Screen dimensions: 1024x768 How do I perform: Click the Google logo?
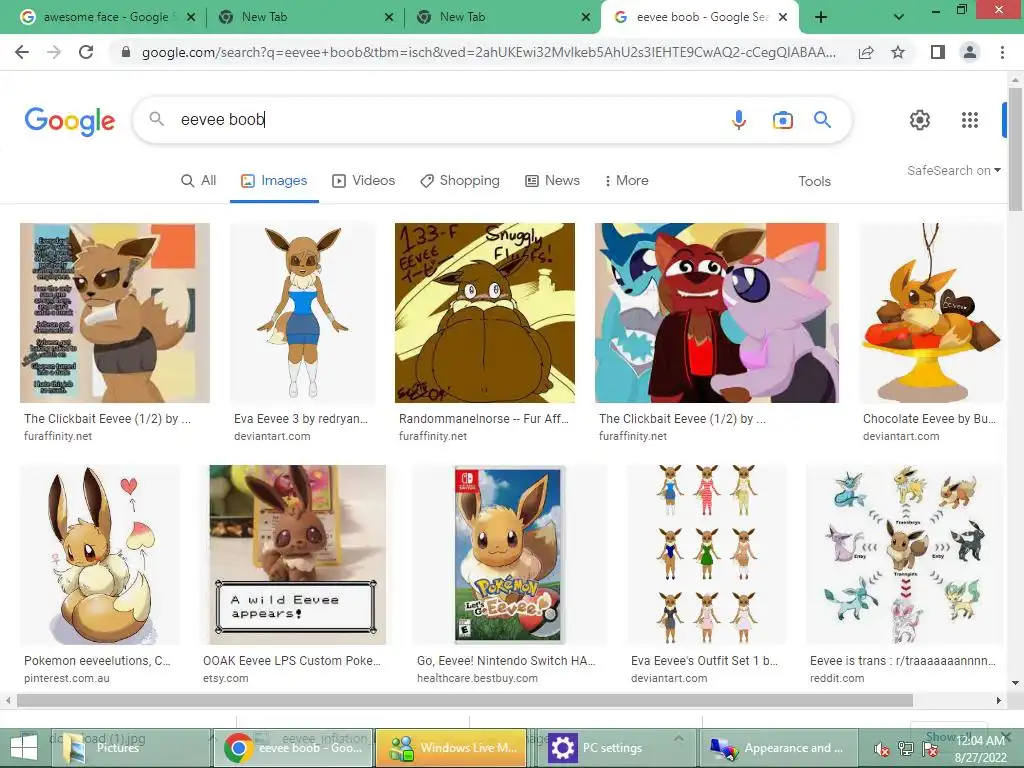click(69, 121)
